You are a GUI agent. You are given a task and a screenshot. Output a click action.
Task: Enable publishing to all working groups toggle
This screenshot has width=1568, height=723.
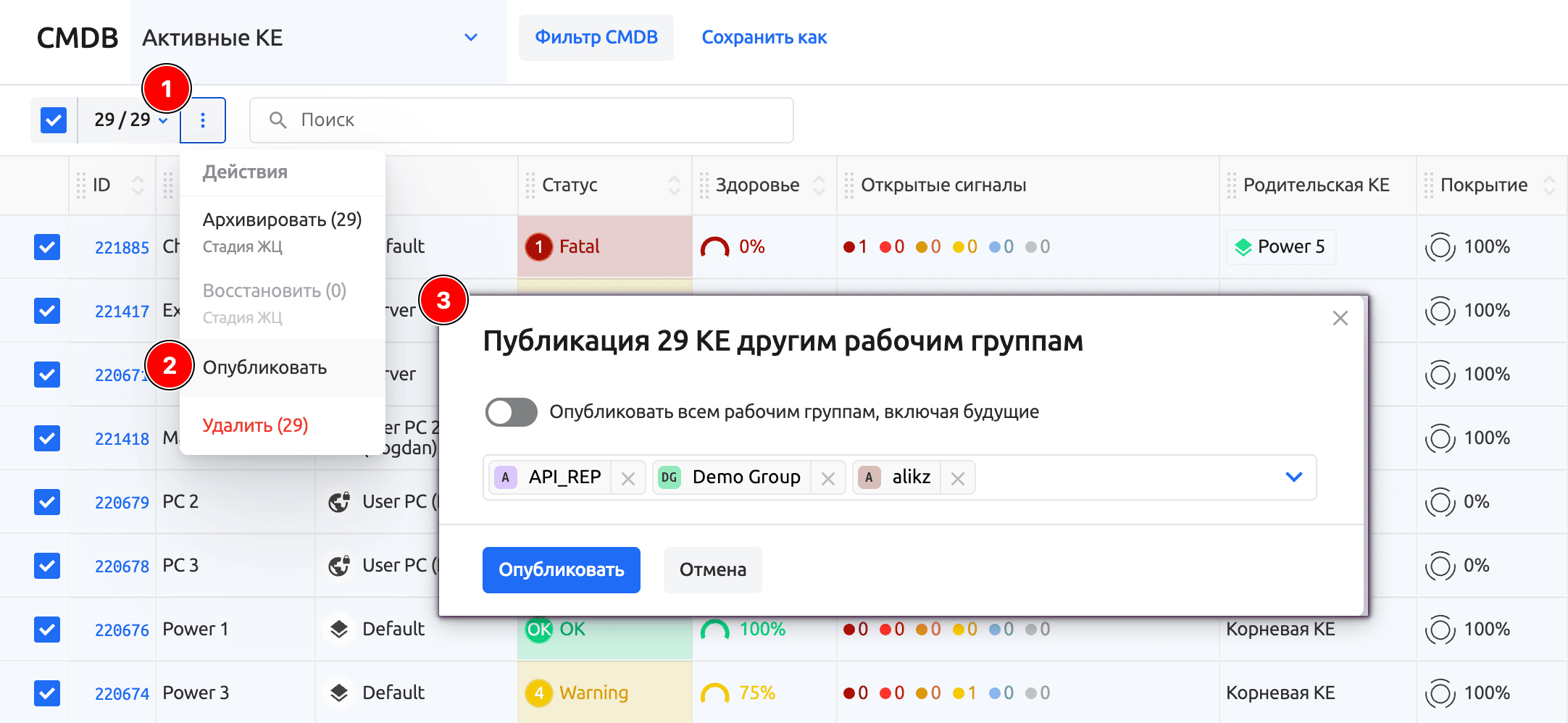tap(510, 411)
